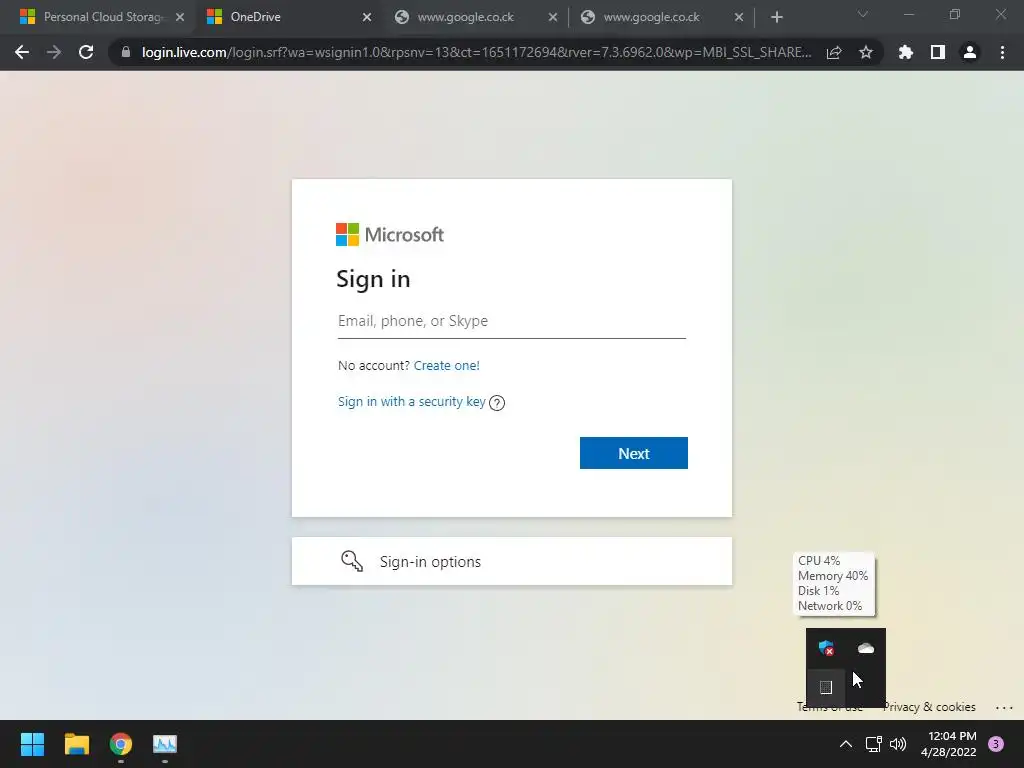The image size is (1024, 768).
Task: Click the square icon in tray overflow
Action: [x=825, y=687]
